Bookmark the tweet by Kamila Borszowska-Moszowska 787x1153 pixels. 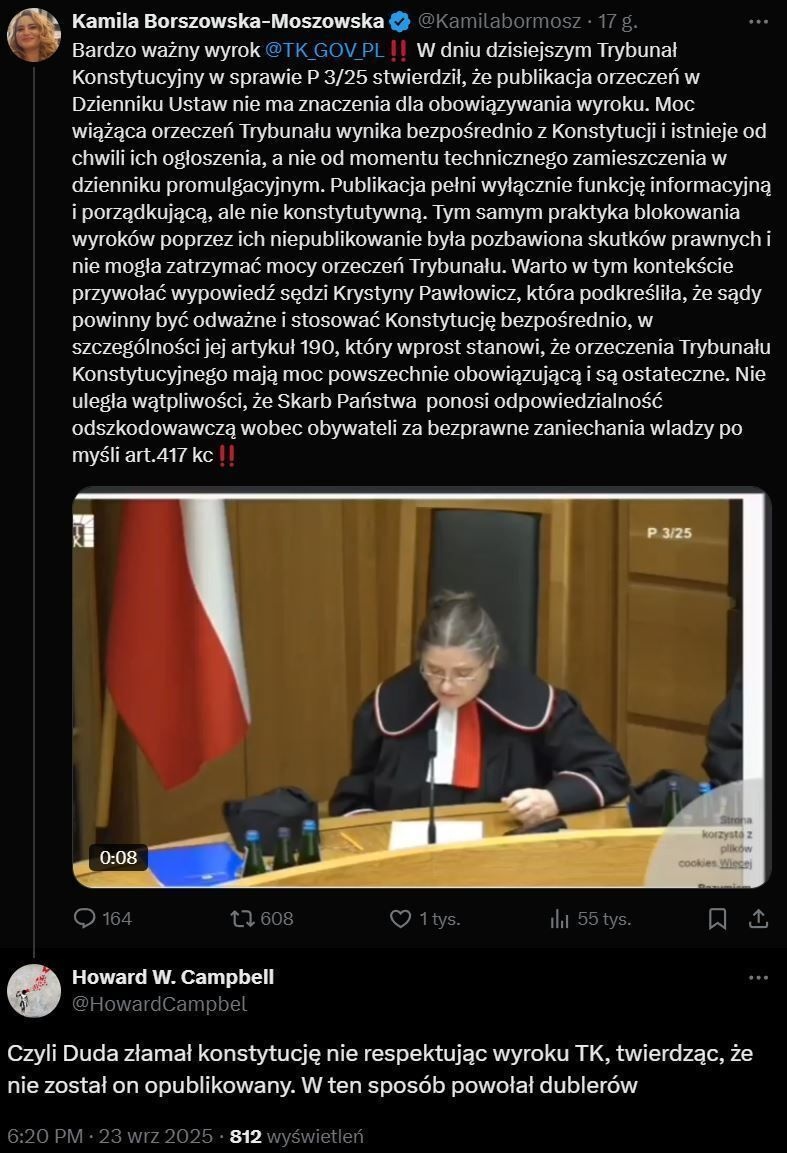pyautogui.click(x=717, y=918)
